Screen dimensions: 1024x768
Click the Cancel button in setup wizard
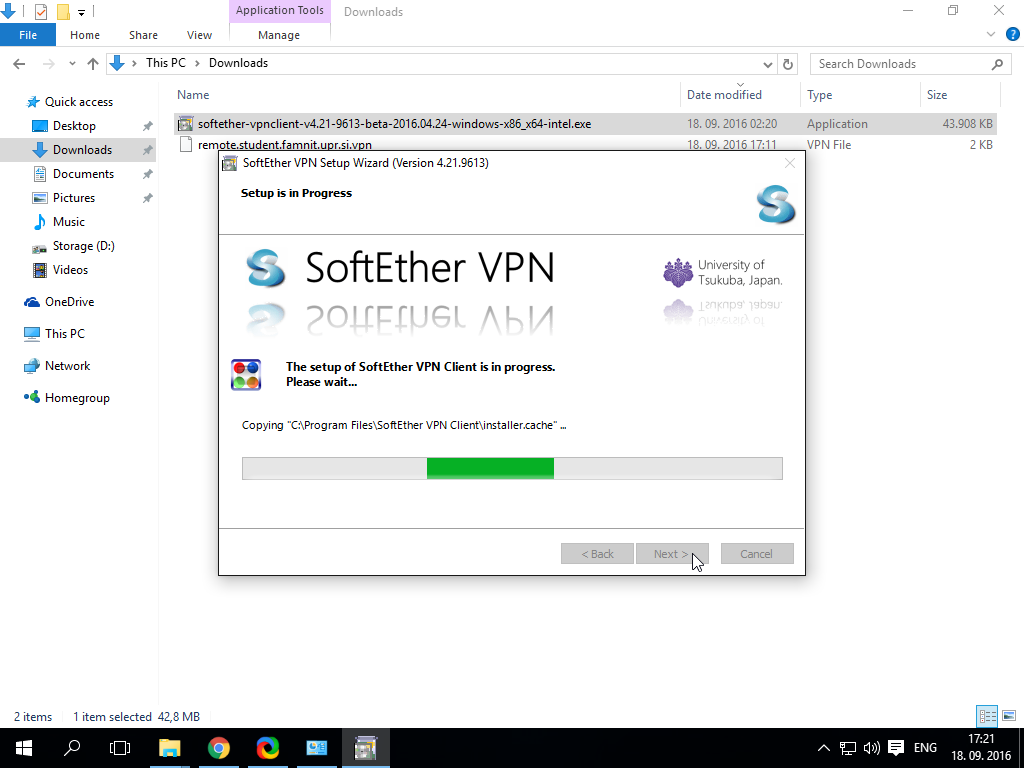757,554
